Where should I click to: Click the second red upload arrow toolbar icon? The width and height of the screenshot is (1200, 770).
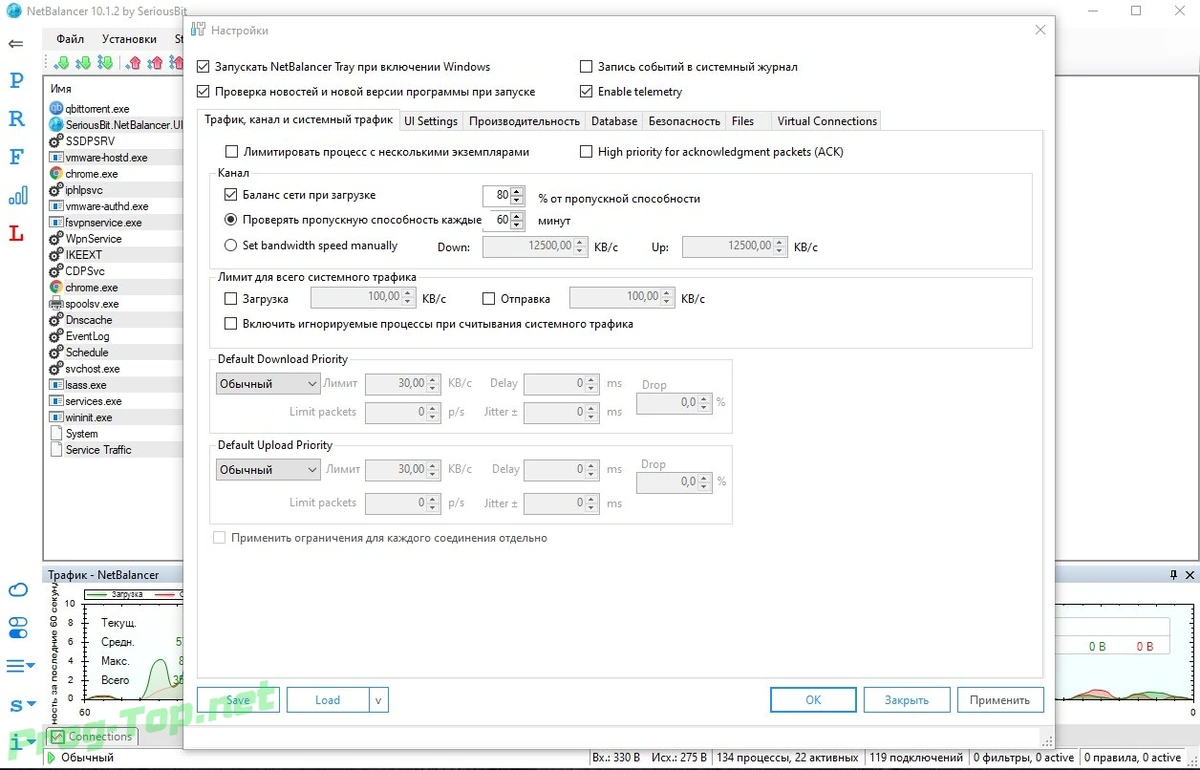point(155,63)
